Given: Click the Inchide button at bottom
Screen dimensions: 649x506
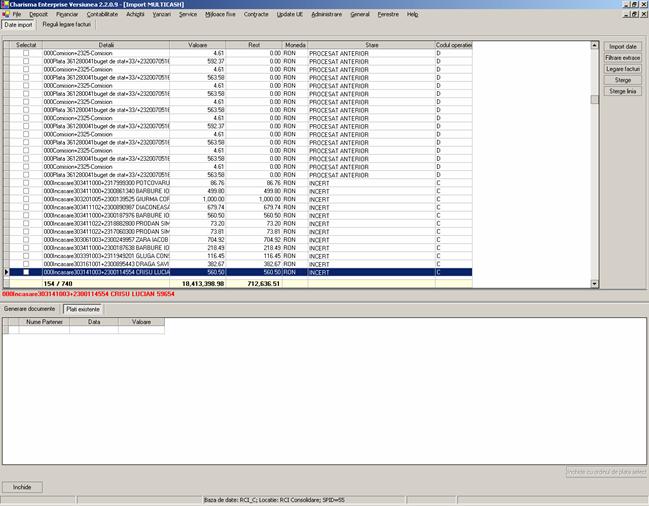Looking at the screenshot, I should (22, 486).
